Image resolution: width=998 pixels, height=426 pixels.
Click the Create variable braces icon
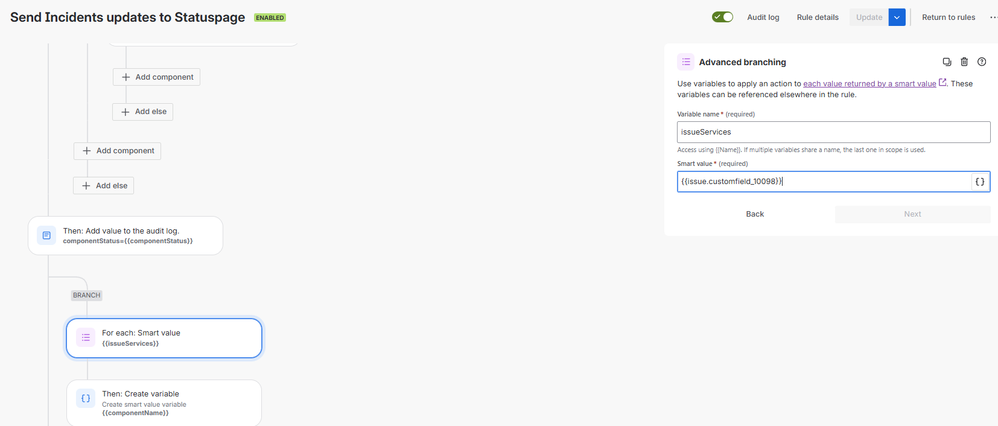pos(85,399)
